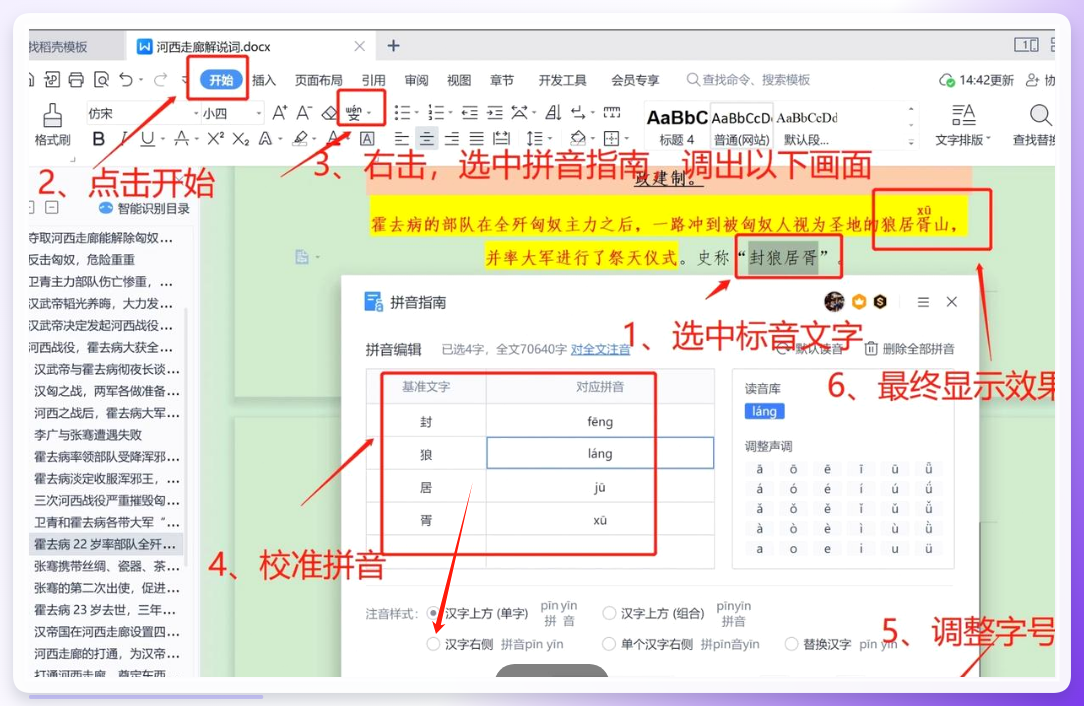This screenshot has width=1084, height=706.
Task: Switch to the 开始 (Home) ribbon tab
Action: tap(221, 80)
